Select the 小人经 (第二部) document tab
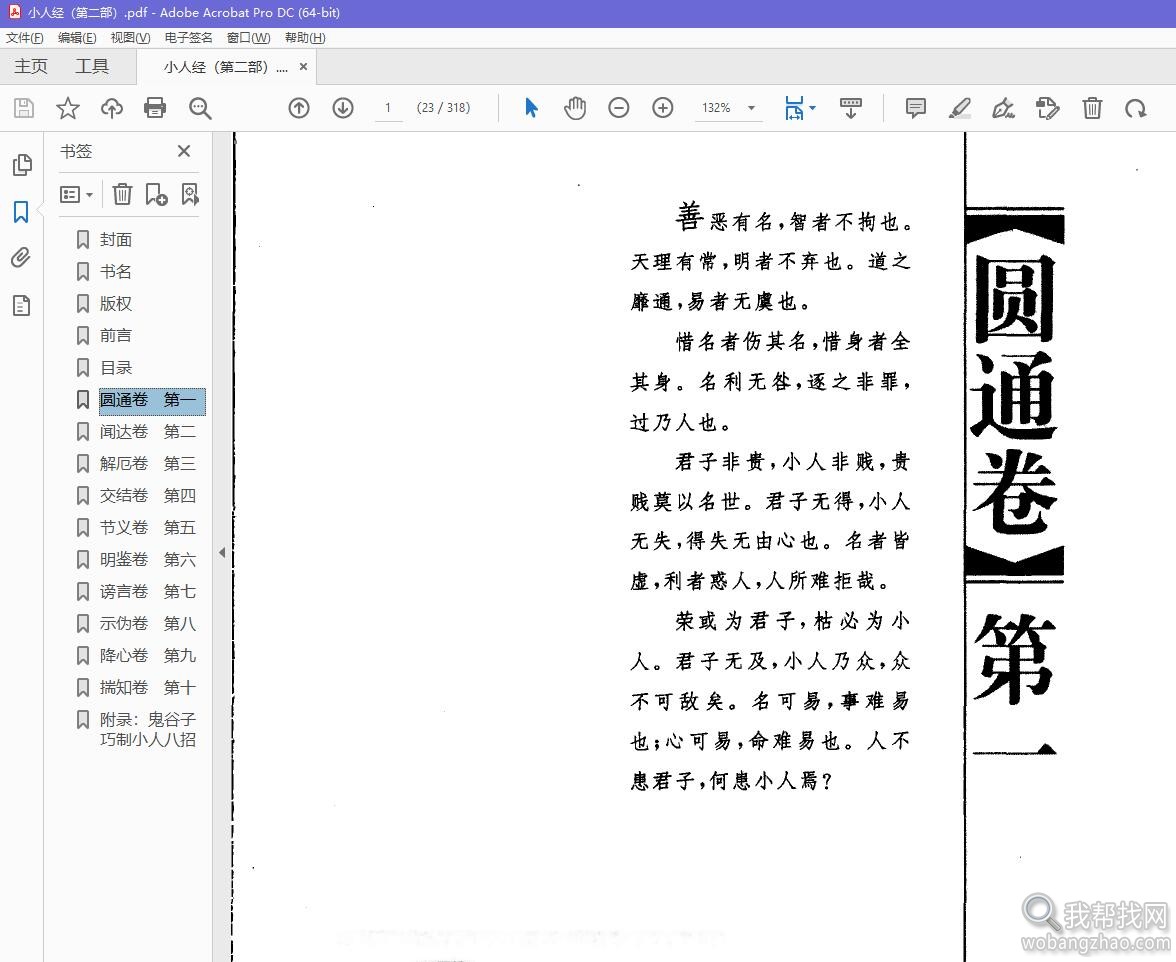This screenshot has width=1176, height=962. click(x=225, y=67)
